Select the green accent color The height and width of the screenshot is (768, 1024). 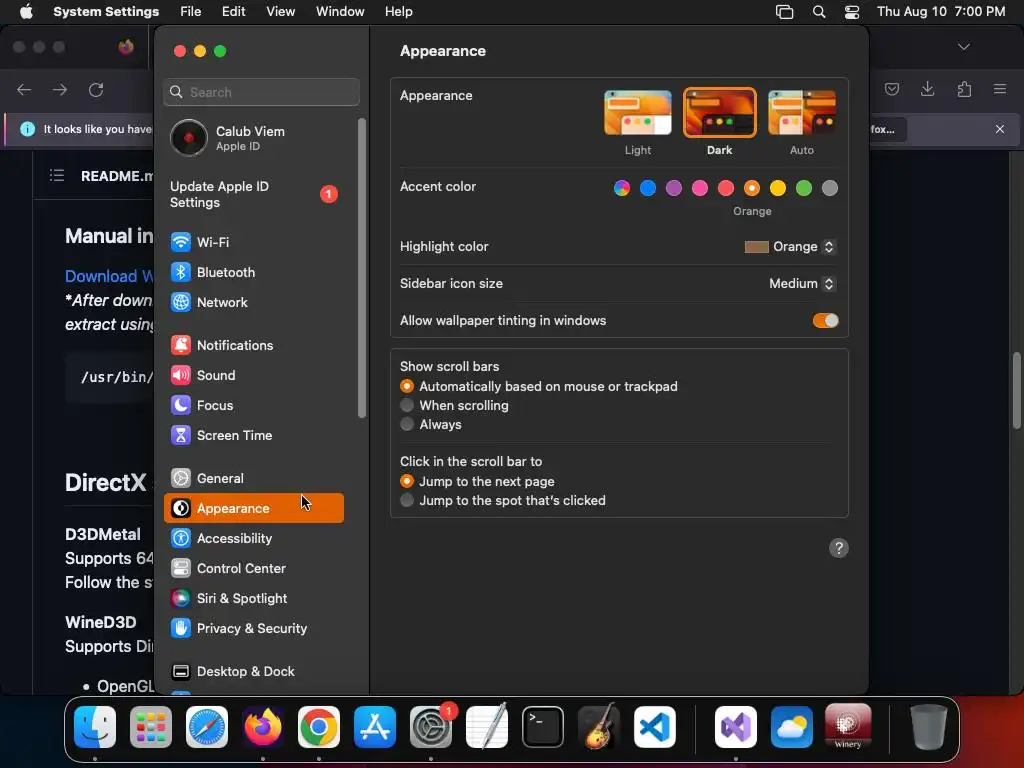coord(804,188)
